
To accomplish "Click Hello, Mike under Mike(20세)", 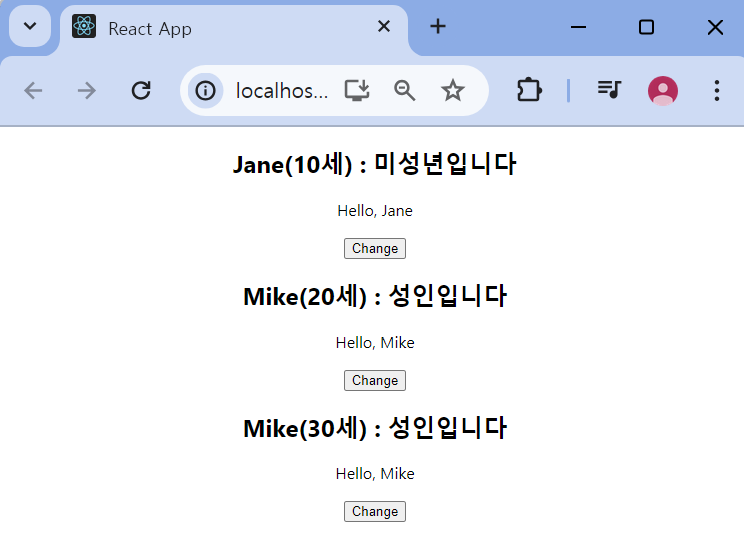I will 375,342.
